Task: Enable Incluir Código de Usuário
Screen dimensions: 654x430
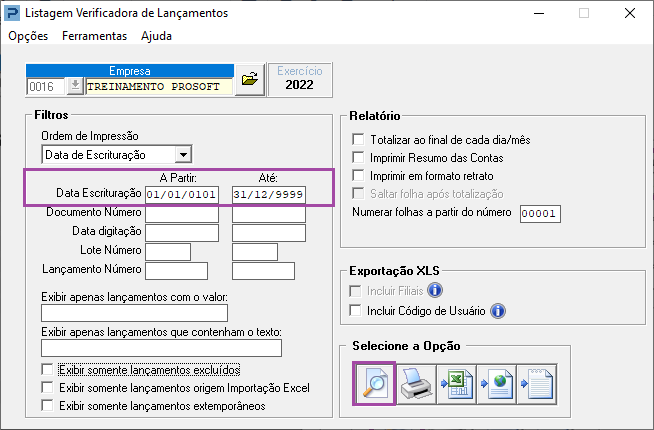Action: [355, 311]
